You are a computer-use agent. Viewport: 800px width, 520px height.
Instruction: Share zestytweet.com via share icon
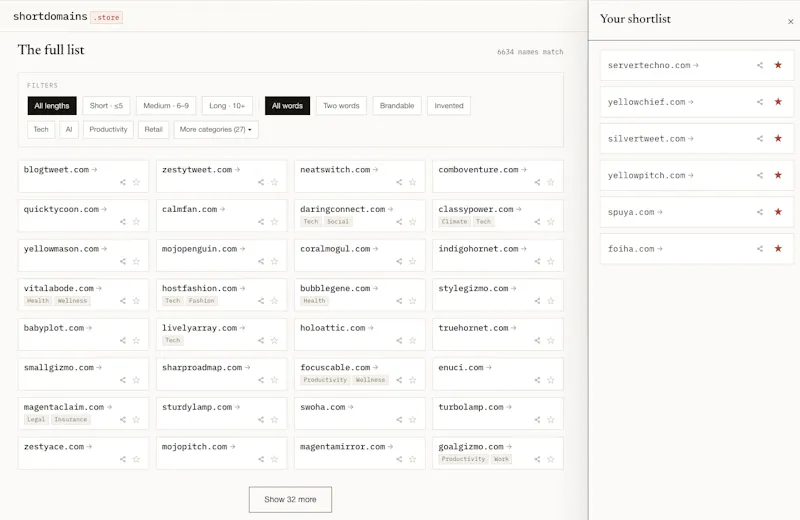click(261, 182)
